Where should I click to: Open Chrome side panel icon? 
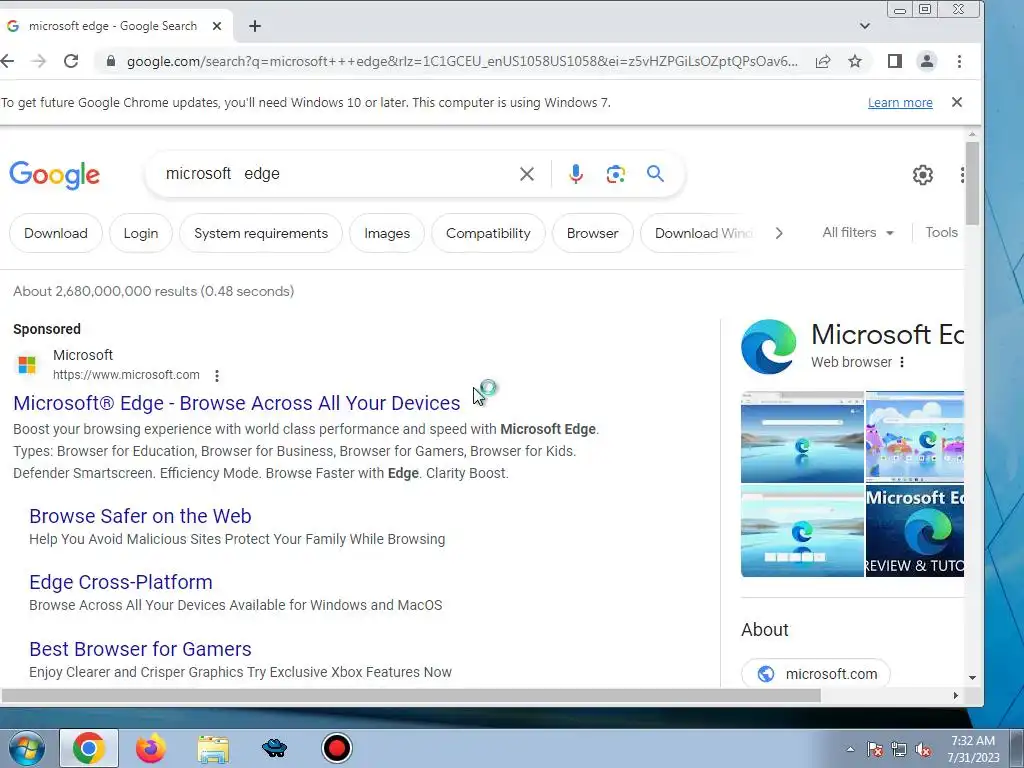(x=895, y=61)
